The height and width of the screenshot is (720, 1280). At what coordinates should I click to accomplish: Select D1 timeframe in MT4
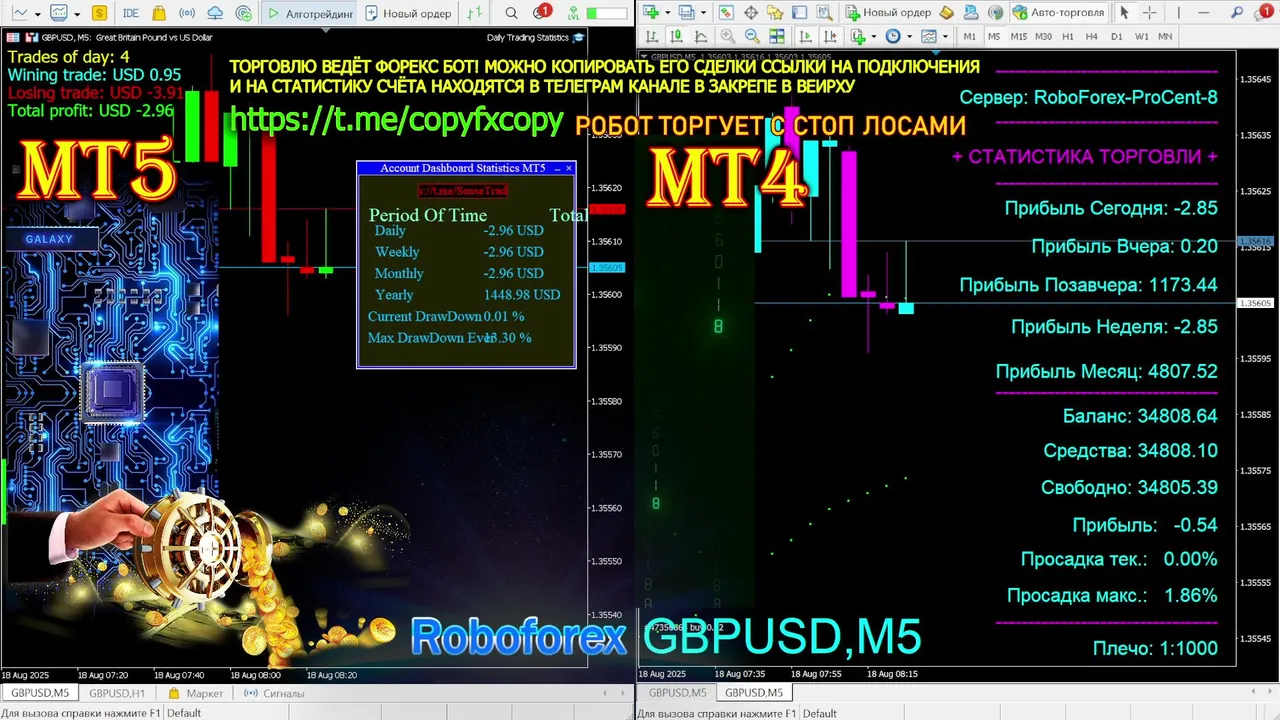point(1116,36)
